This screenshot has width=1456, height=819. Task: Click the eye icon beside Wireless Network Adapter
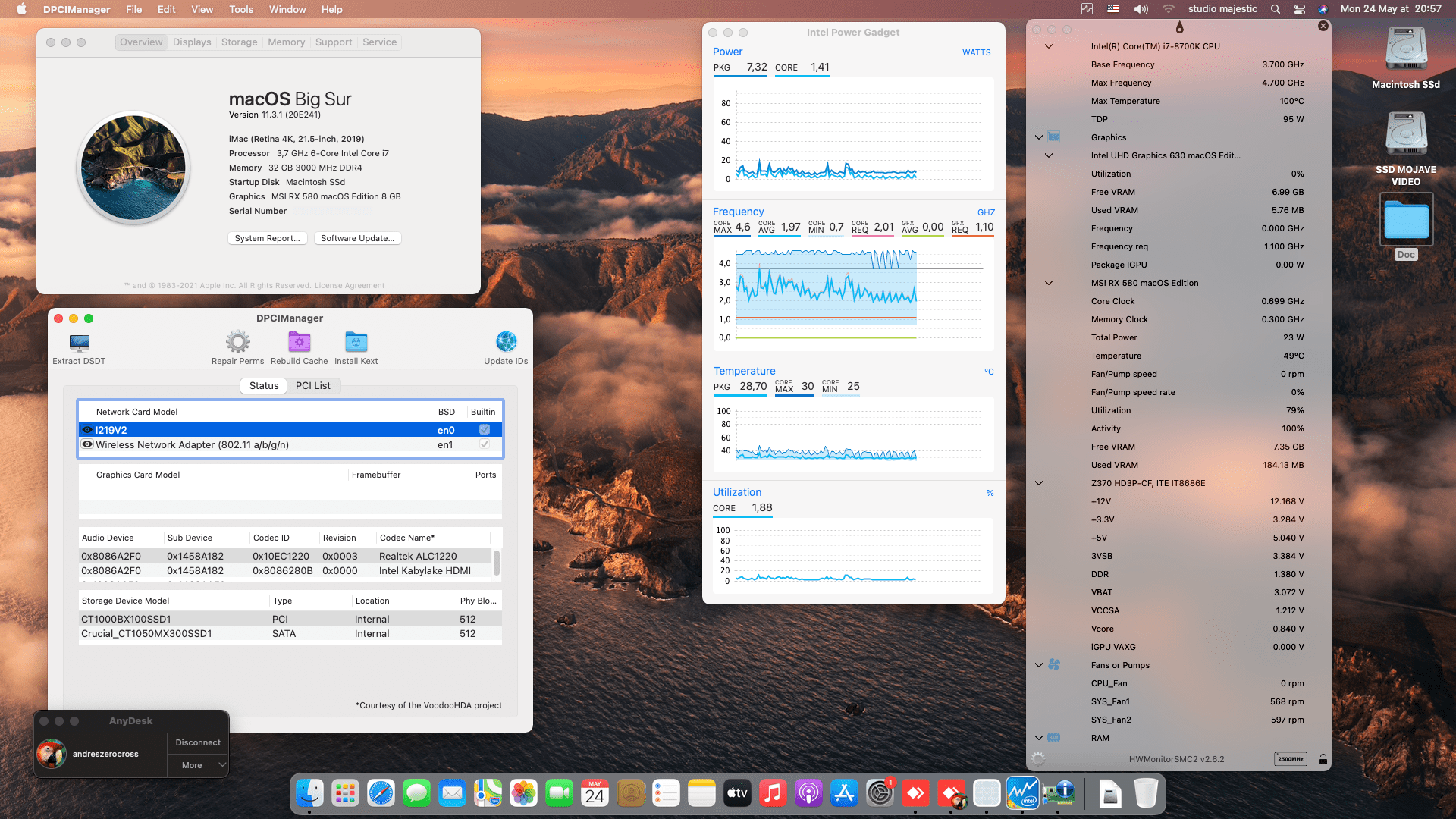[87, 444]
